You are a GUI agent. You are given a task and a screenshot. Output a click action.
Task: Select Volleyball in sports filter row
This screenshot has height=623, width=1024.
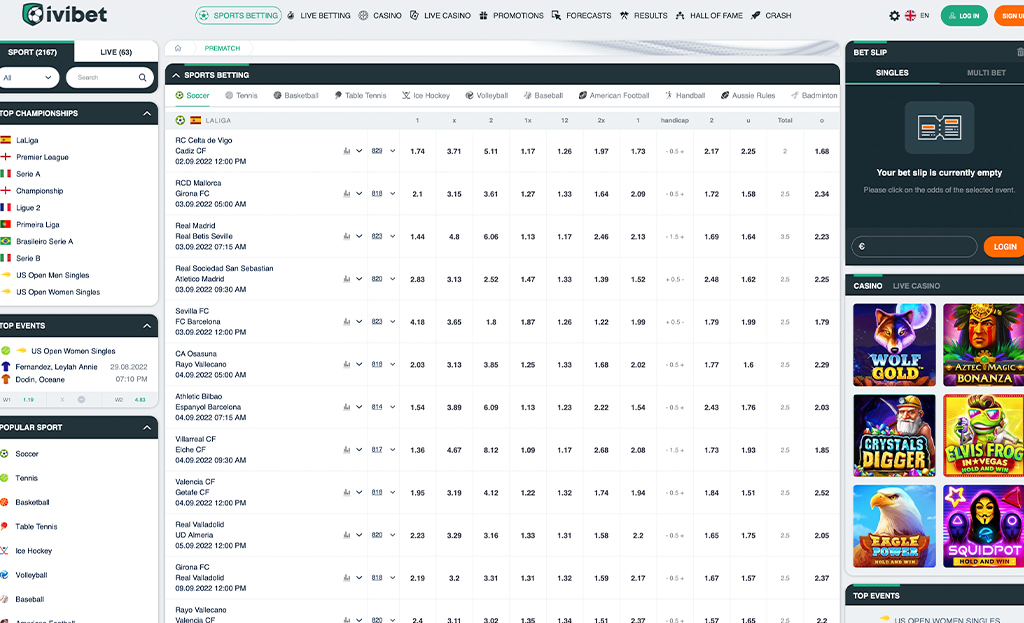(487, 95)
